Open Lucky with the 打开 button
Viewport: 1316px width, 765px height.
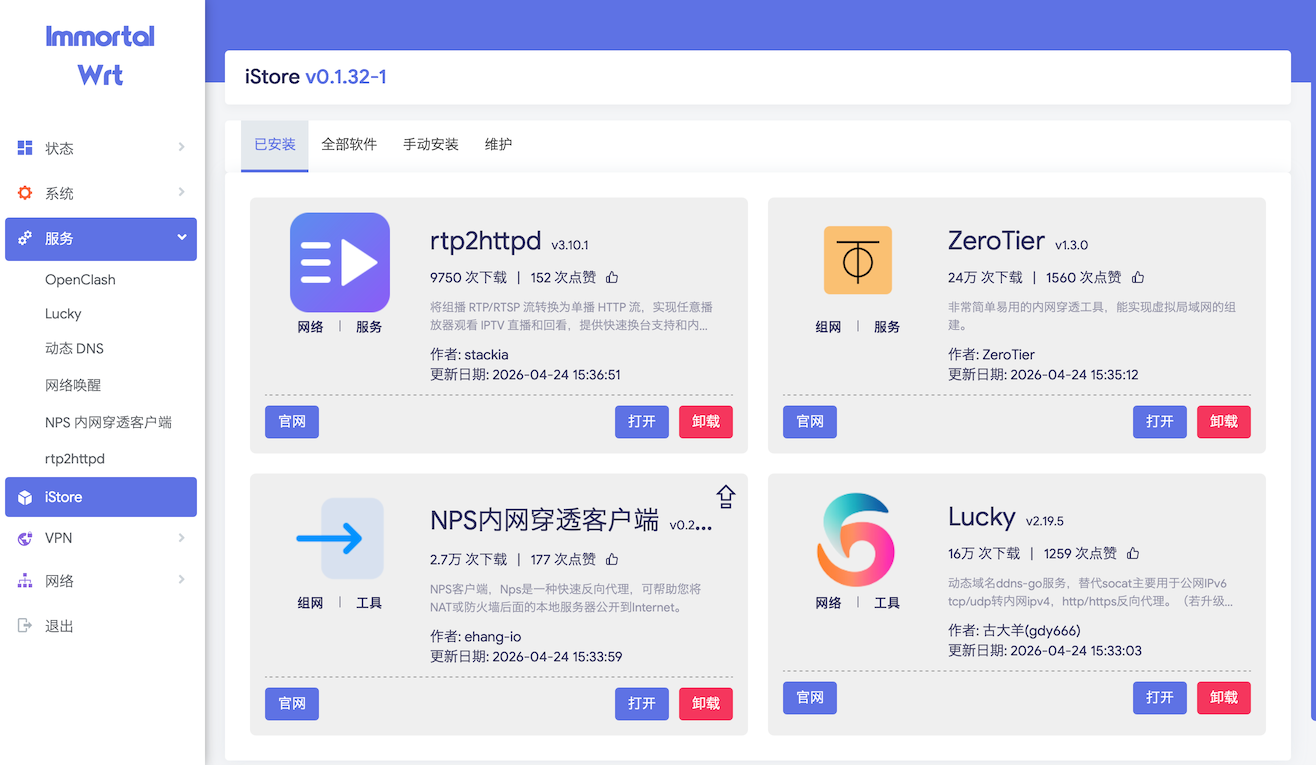click(x=1160, y=698)
